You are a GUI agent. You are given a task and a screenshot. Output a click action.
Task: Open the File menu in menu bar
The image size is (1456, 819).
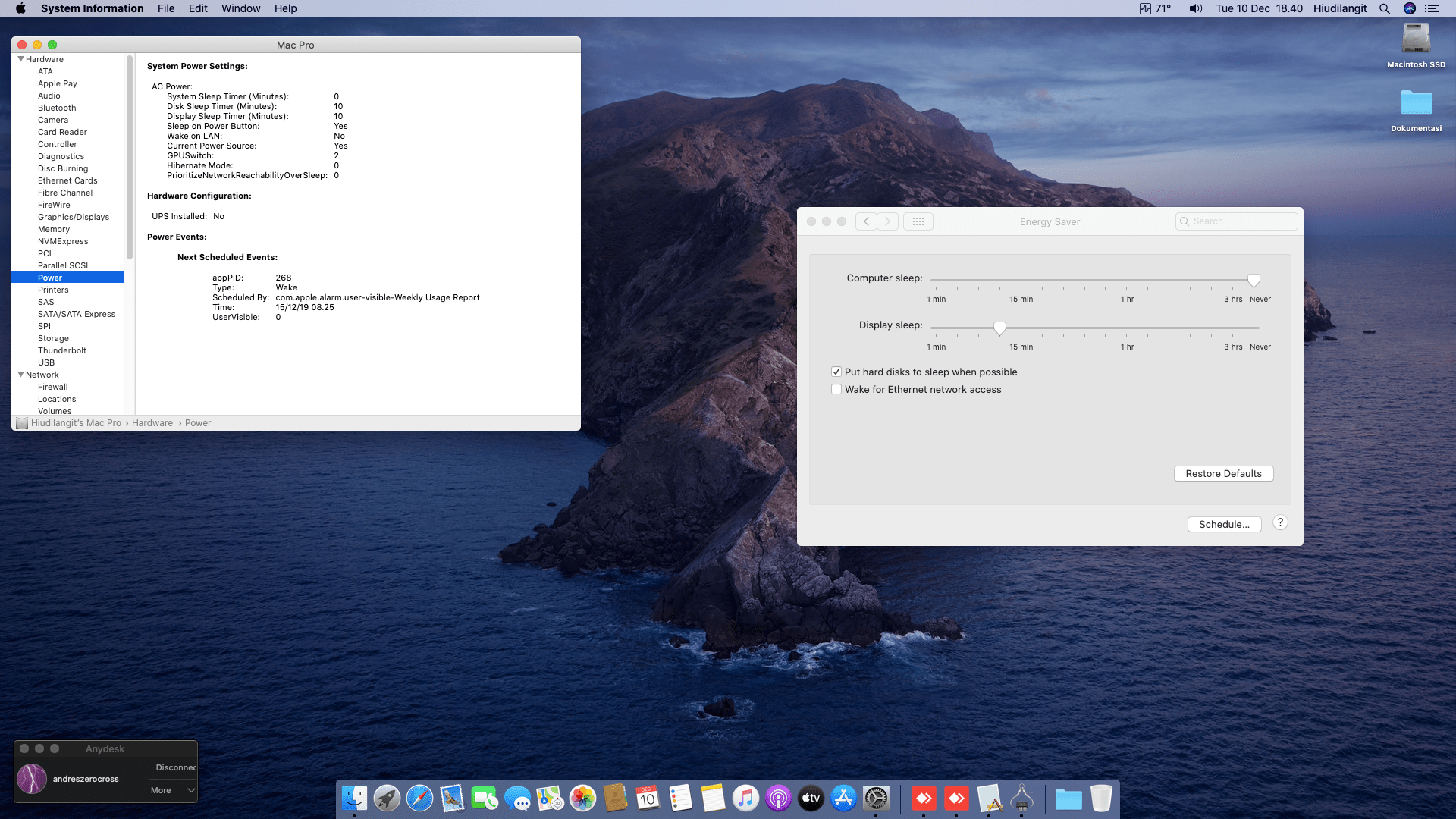[x=166, y=8]
